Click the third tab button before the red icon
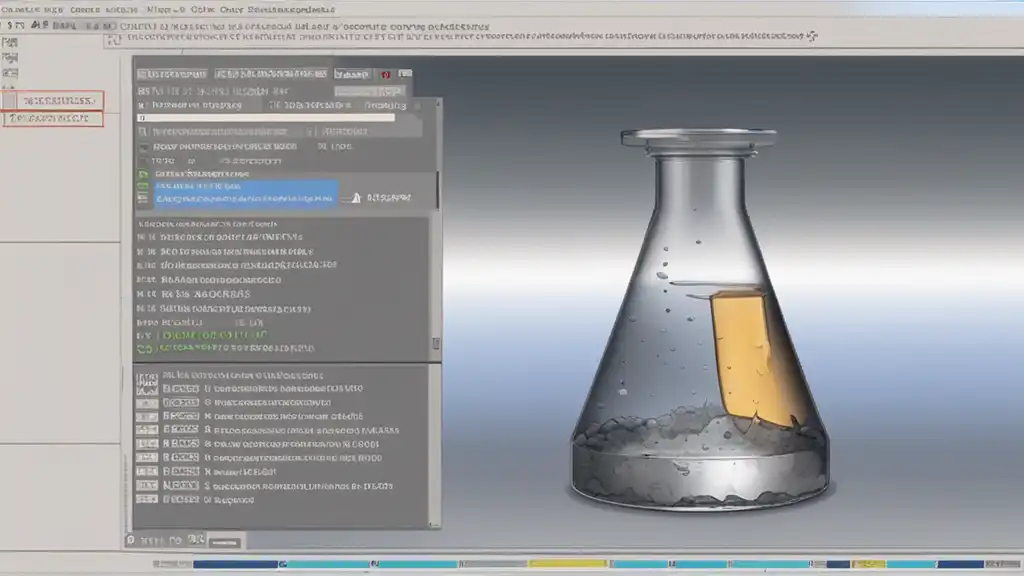This screenshot has height=576, width=1024. [x=352, y=74]
